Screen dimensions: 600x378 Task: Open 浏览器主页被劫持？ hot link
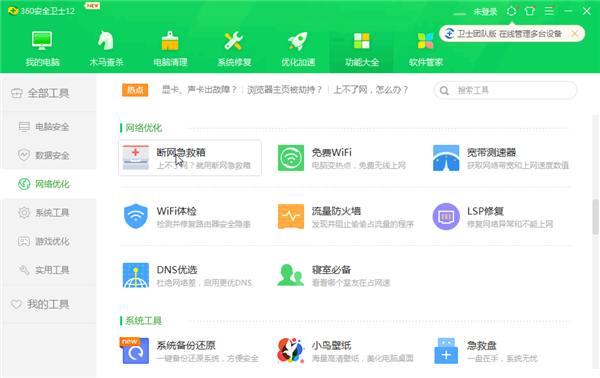tap(285, 90)
